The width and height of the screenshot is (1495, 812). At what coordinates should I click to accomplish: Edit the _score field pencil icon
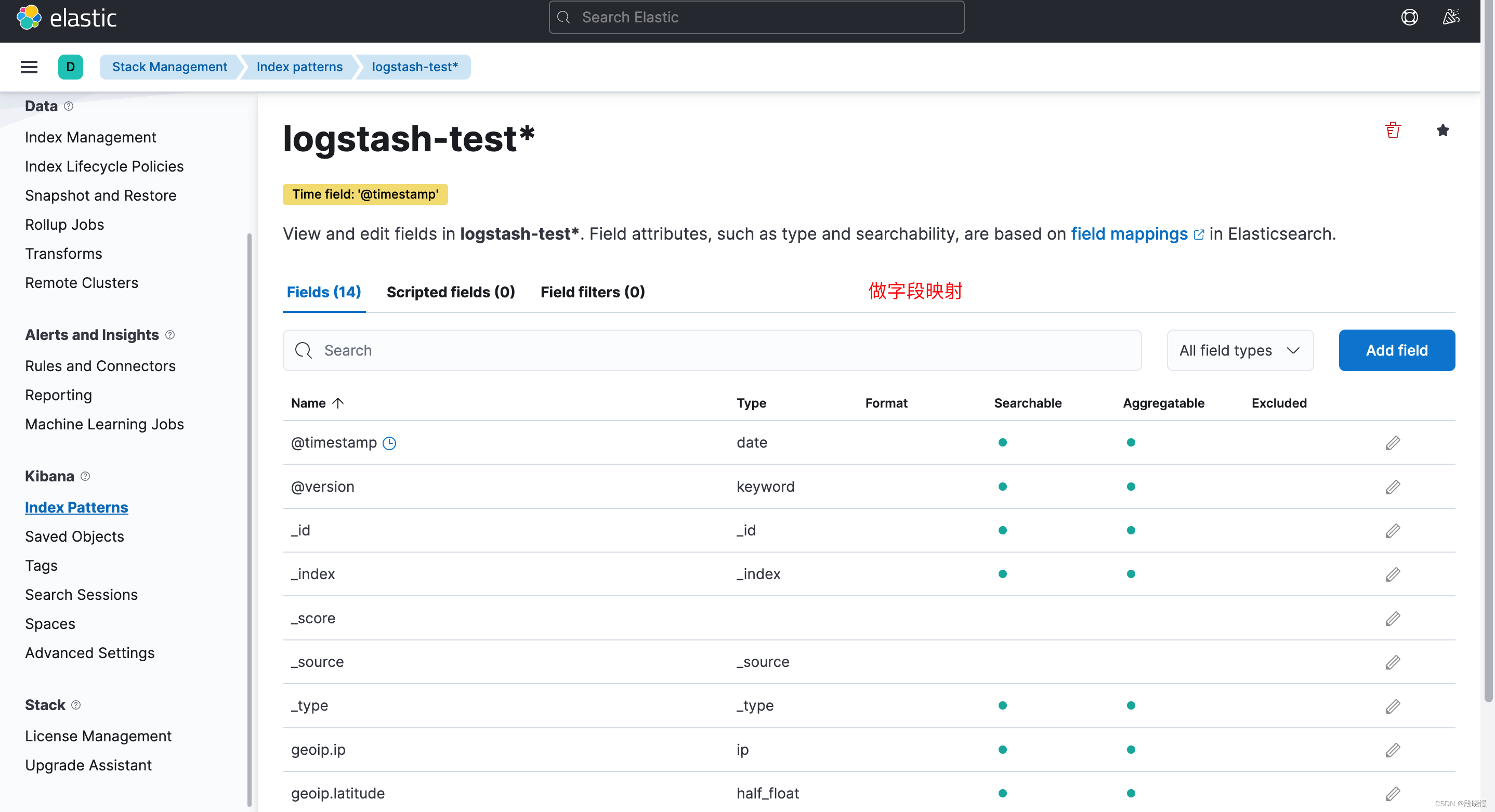click(x=1393, y=619)
